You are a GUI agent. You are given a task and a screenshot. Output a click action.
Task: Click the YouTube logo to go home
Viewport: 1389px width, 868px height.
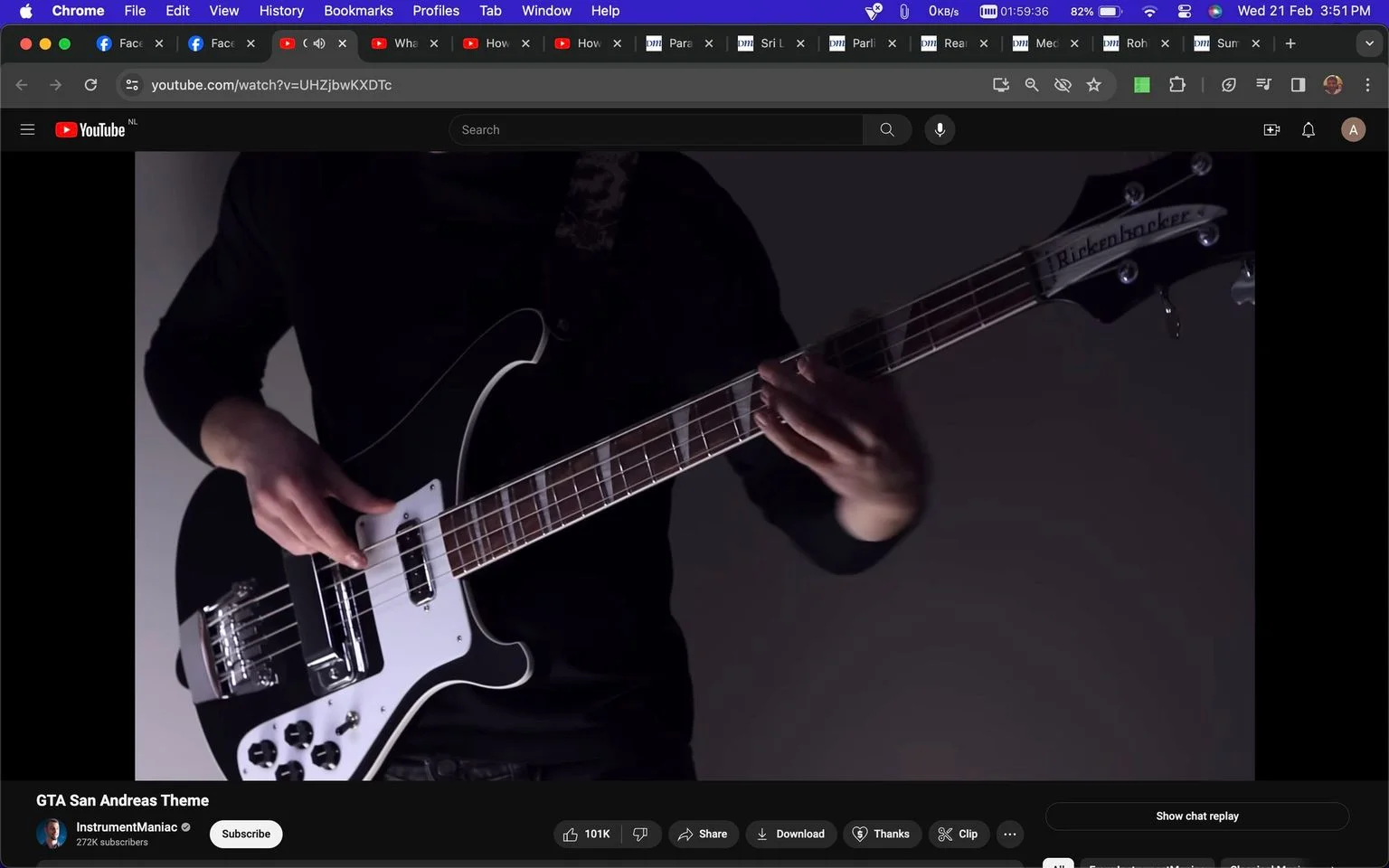(90, 130)
